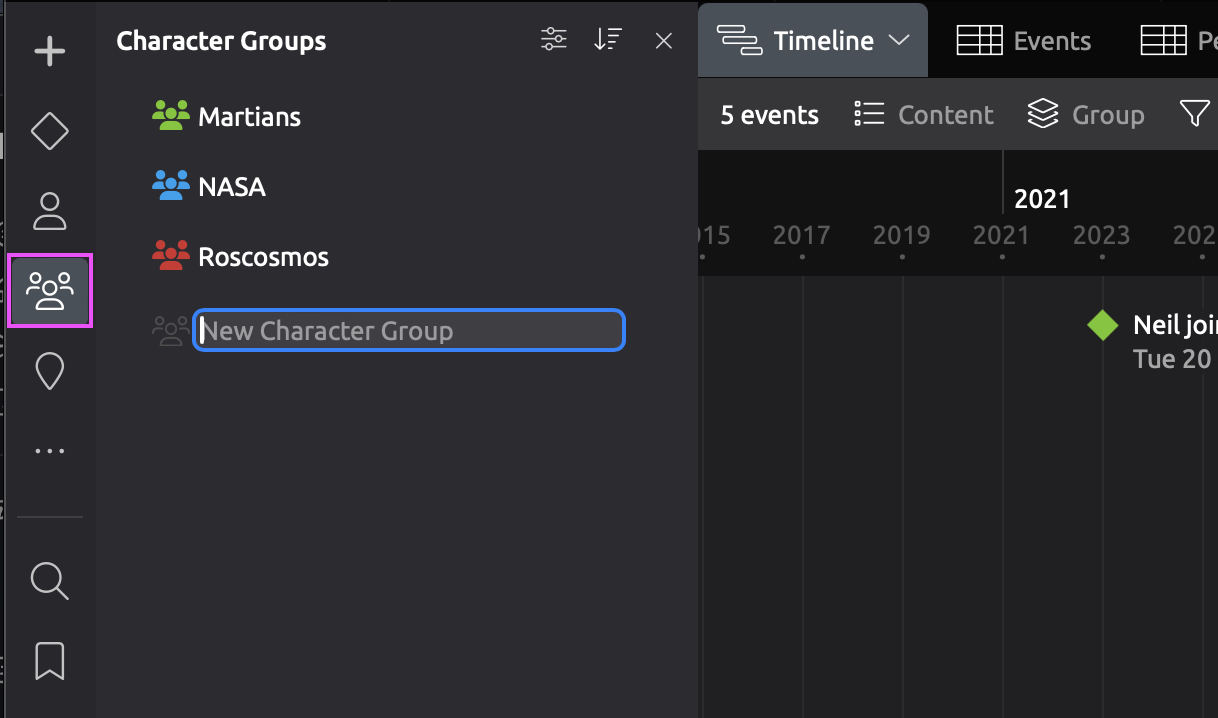Open the Characters person icon in sidebar

(49, 211)
